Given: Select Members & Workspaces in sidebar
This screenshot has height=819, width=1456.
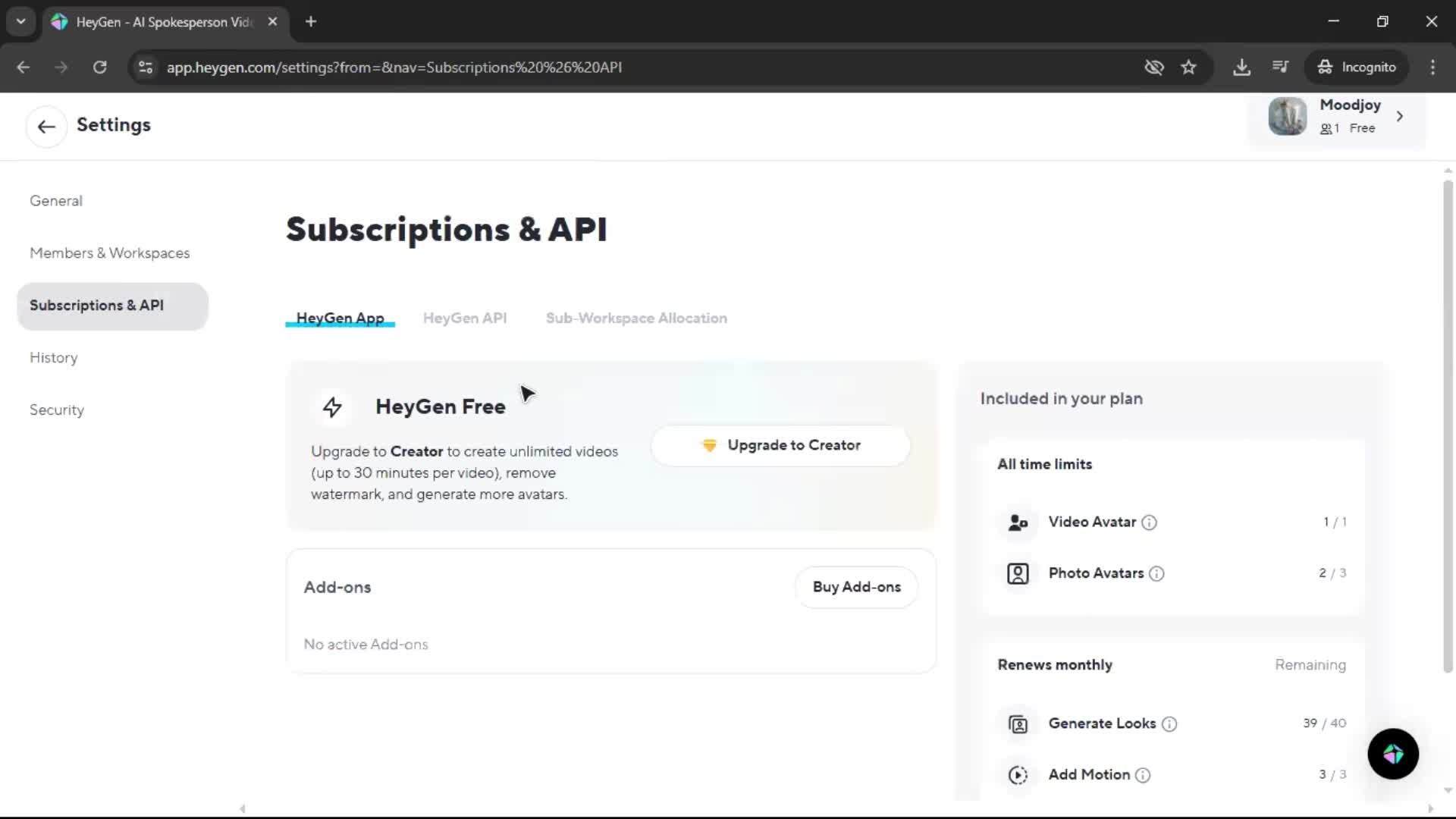Looking at the screenshot, I should click(110, 253).
